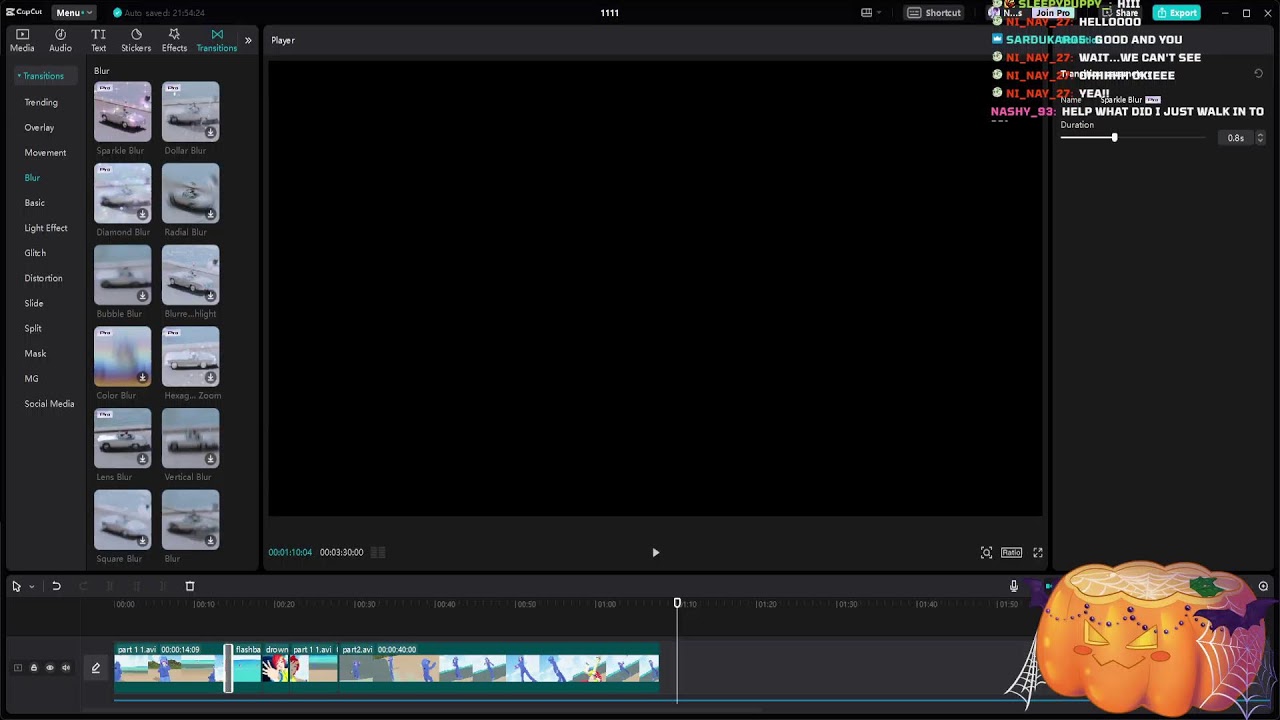Screen dimensions: 1280x720
Task: Select the MG category
Action: point(31,379)
